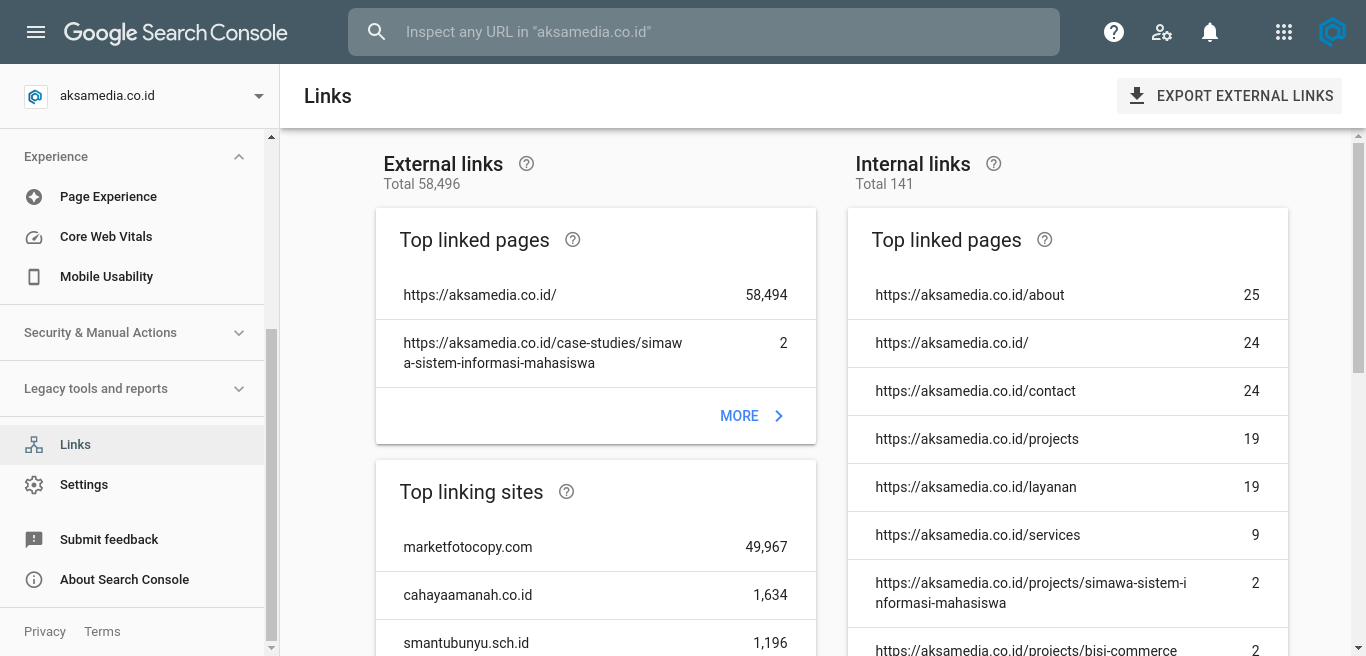Viewport: 1366px width, 656px height.
Task: Open Settings from the sidebar
Action: 84,485
